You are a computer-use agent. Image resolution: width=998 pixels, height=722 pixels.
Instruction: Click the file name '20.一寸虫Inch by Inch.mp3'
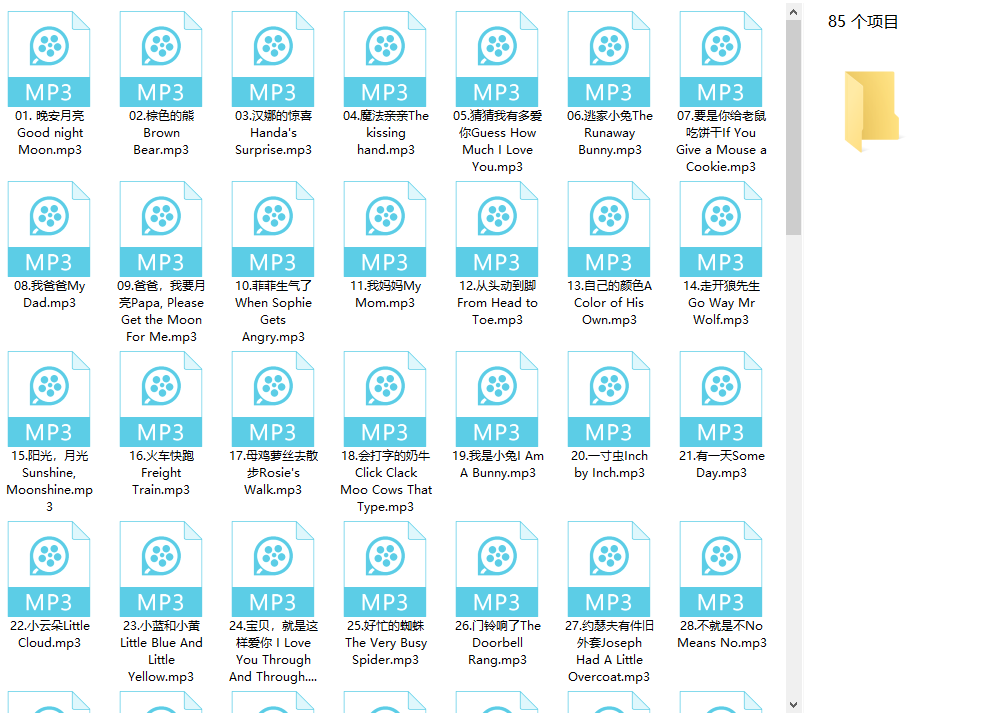pyautogui.click(x=609, y=464)
